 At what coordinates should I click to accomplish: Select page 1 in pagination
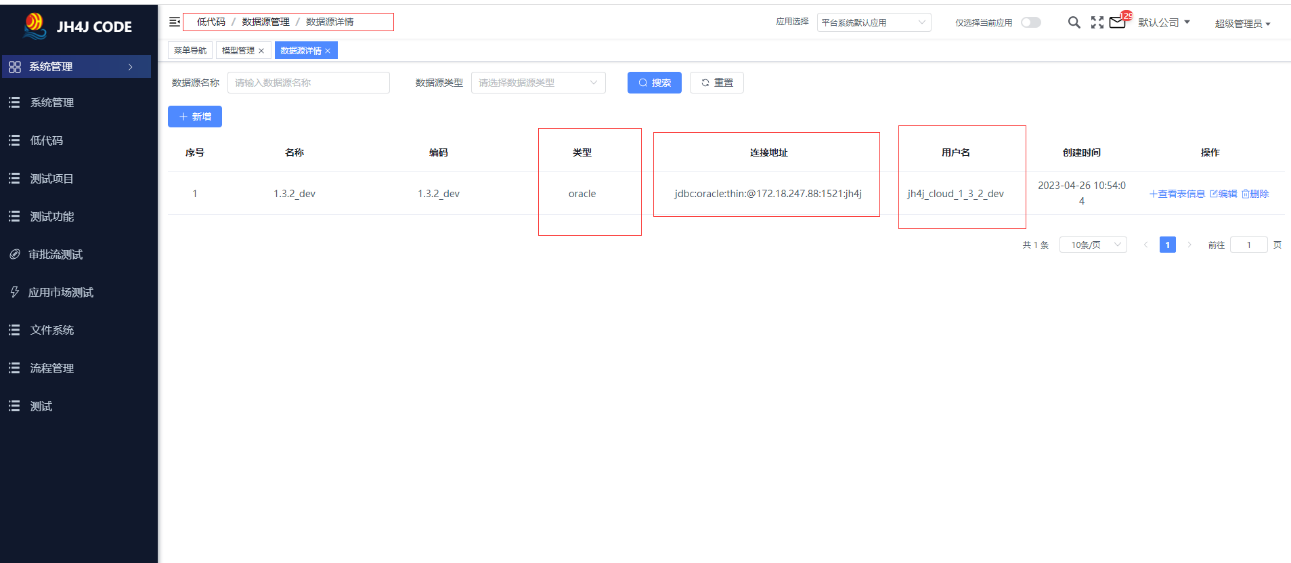click(x=1168, y=244)
